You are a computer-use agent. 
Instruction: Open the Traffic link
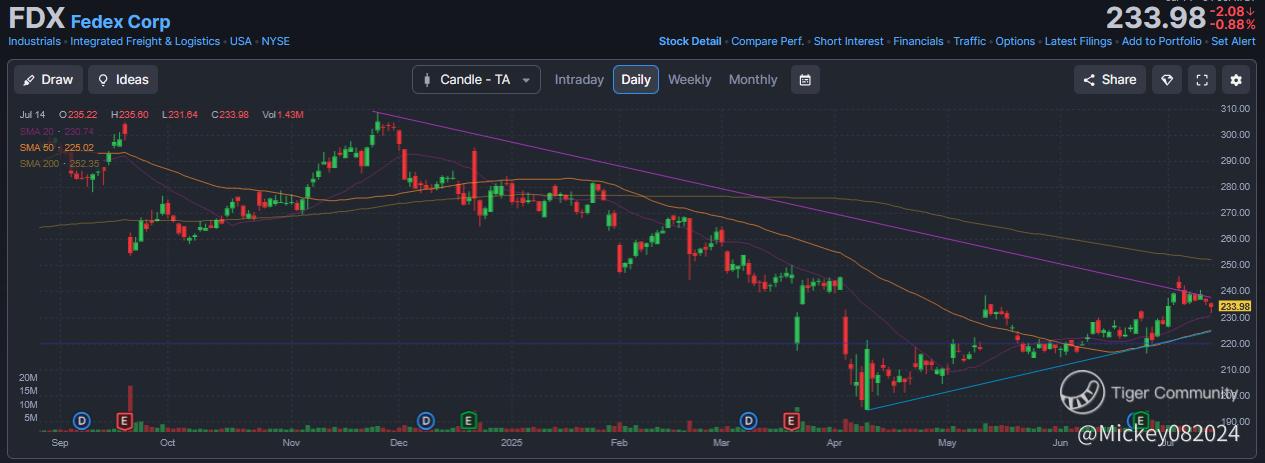(970, 42)
